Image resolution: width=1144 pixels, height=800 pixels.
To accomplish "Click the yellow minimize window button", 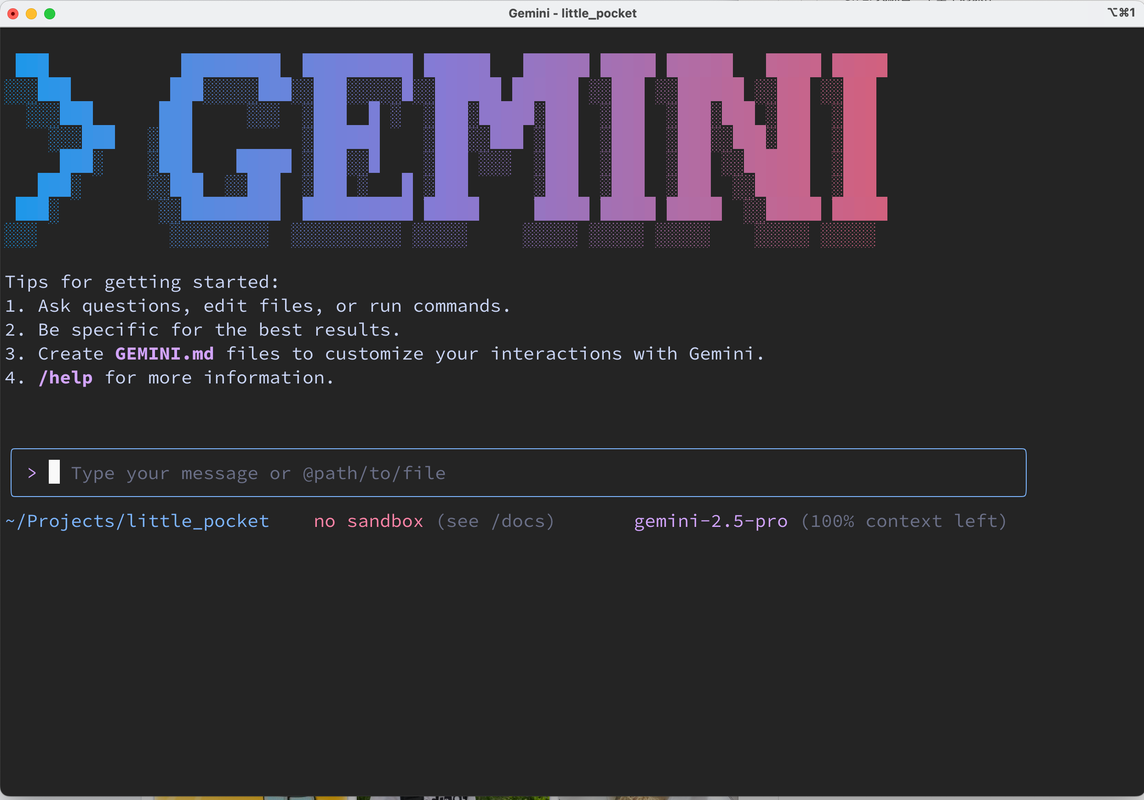I will tap(31, 13).
